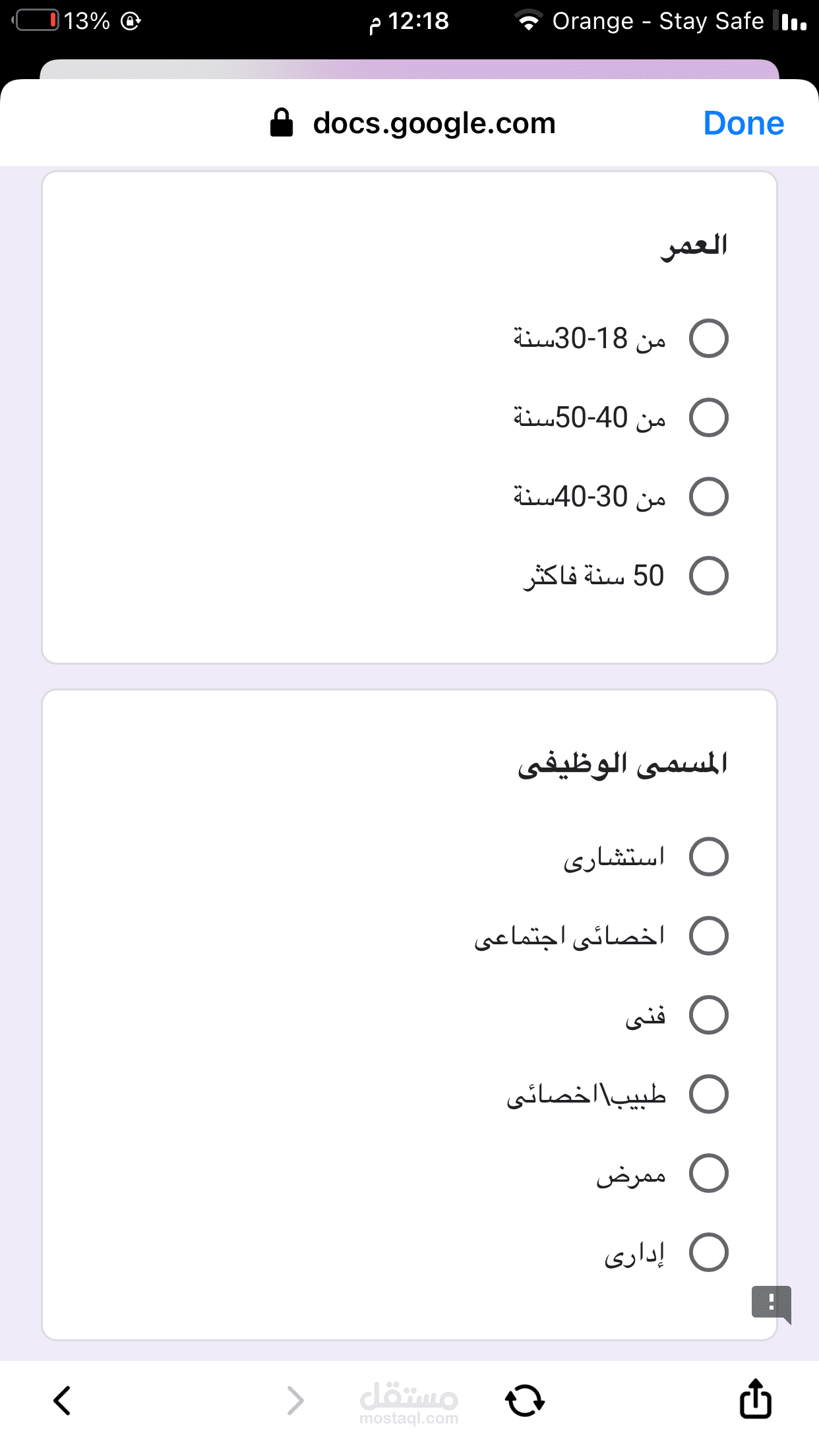This screenshot has width=819, height=1456.
Task: Open the share sheet icon
Action: point(755,1398)
